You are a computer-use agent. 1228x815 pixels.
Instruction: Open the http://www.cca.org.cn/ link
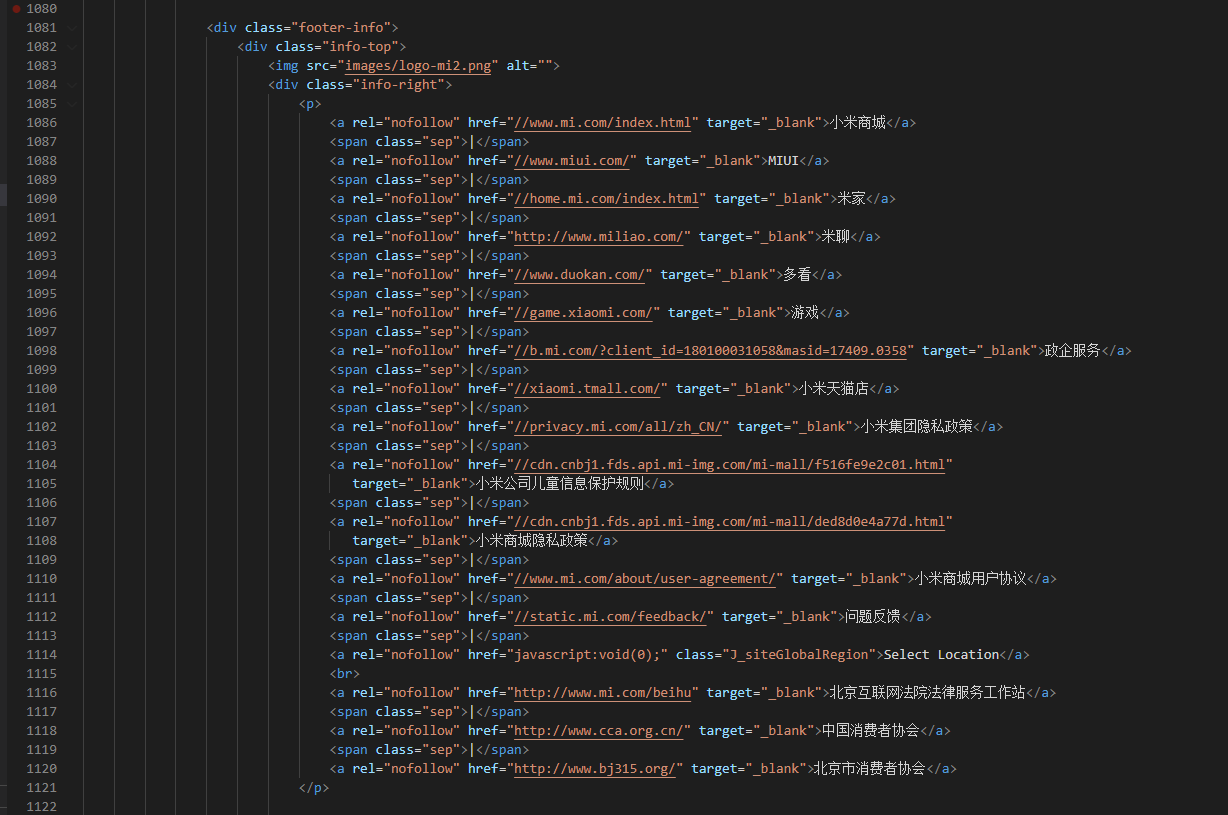click(x=598, y=730)
